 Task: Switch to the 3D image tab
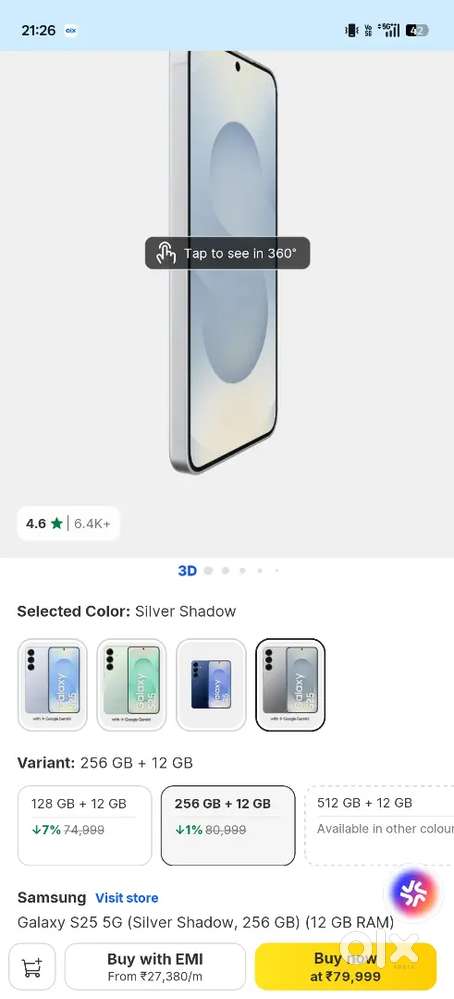187,571
